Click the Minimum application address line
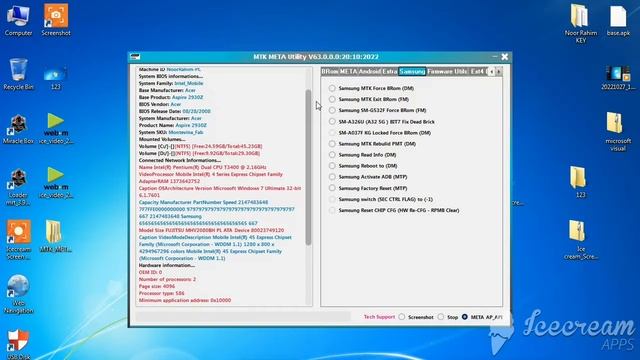This screenshot has width=640, height=360. tap(185, 300)
